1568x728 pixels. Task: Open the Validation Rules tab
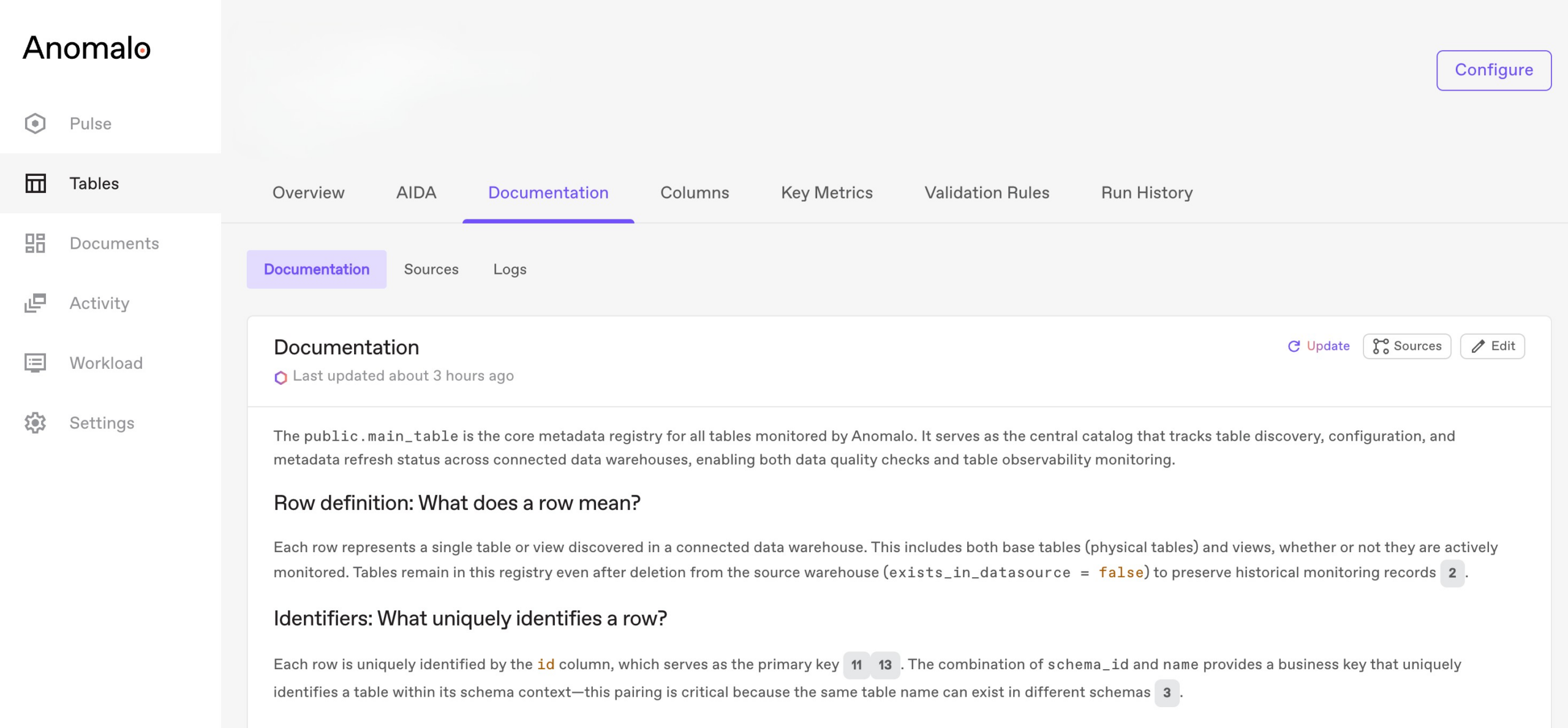[x=986, y=192]
